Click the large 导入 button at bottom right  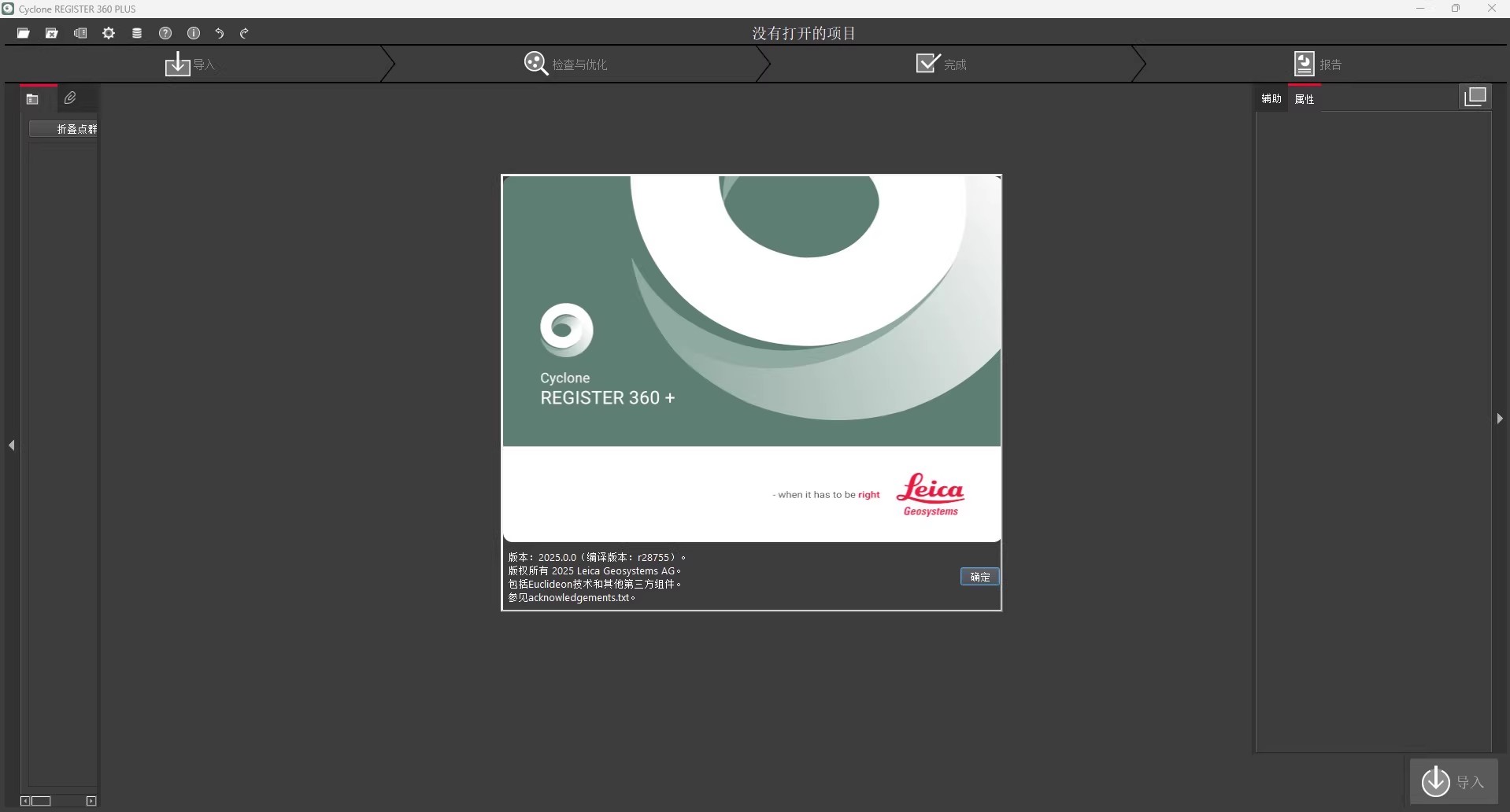[x=1453, y=781]
